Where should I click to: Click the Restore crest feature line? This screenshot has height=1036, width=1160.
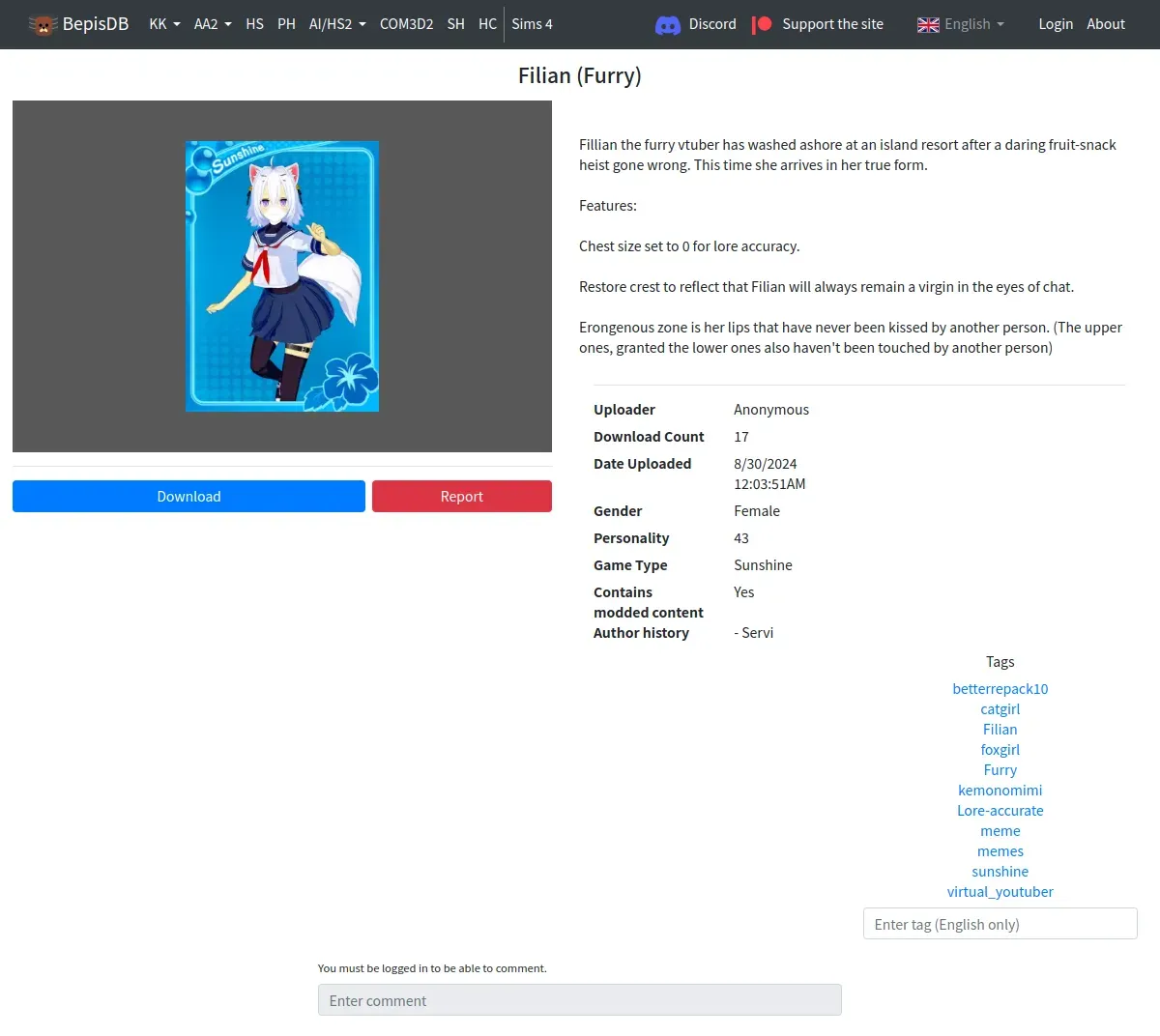(826, 287)
